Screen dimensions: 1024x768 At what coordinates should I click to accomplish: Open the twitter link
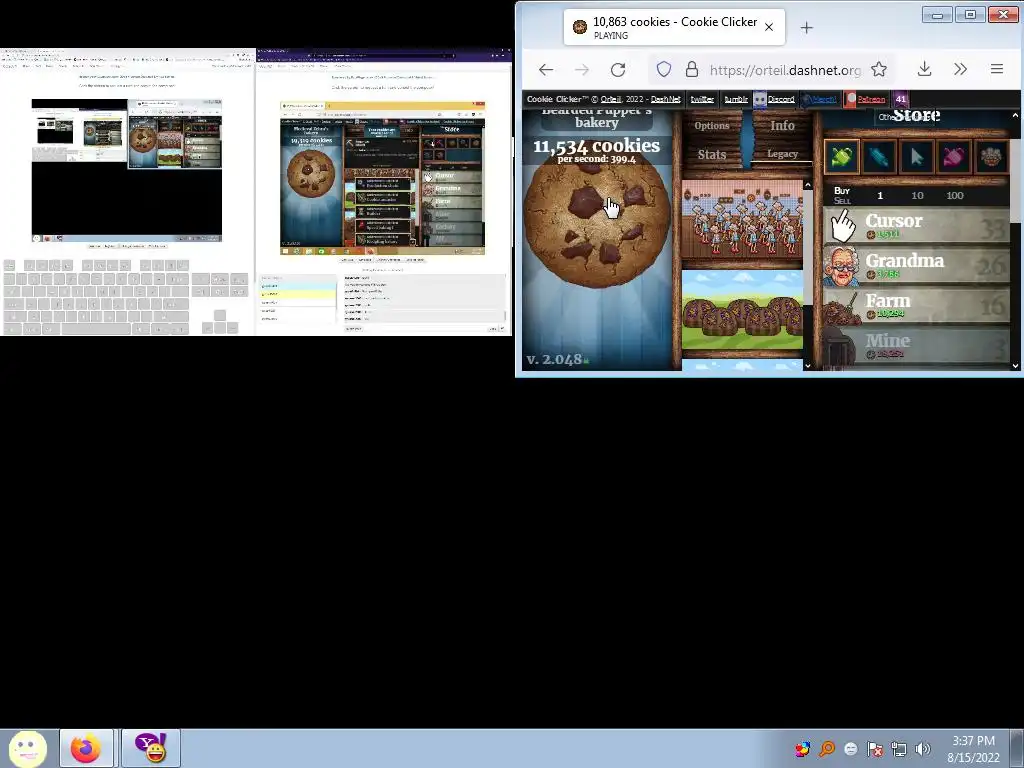click(x=702, y=99)
